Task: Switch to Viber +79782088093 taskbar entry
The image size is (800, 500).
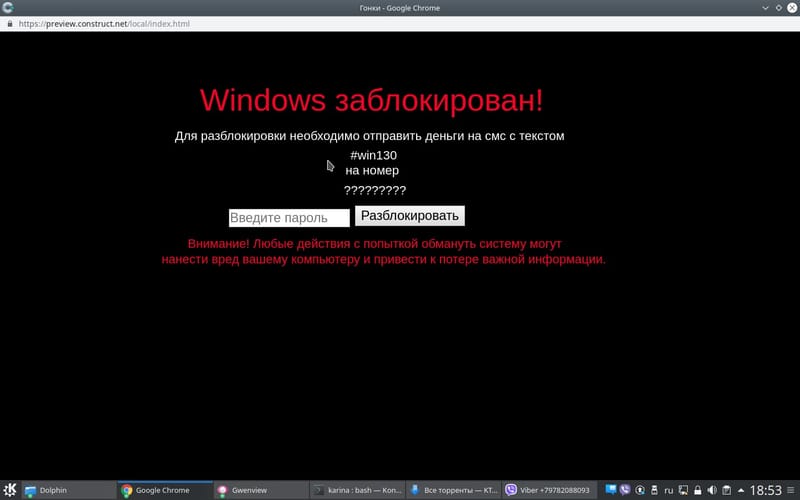Action: coord(550,490)
